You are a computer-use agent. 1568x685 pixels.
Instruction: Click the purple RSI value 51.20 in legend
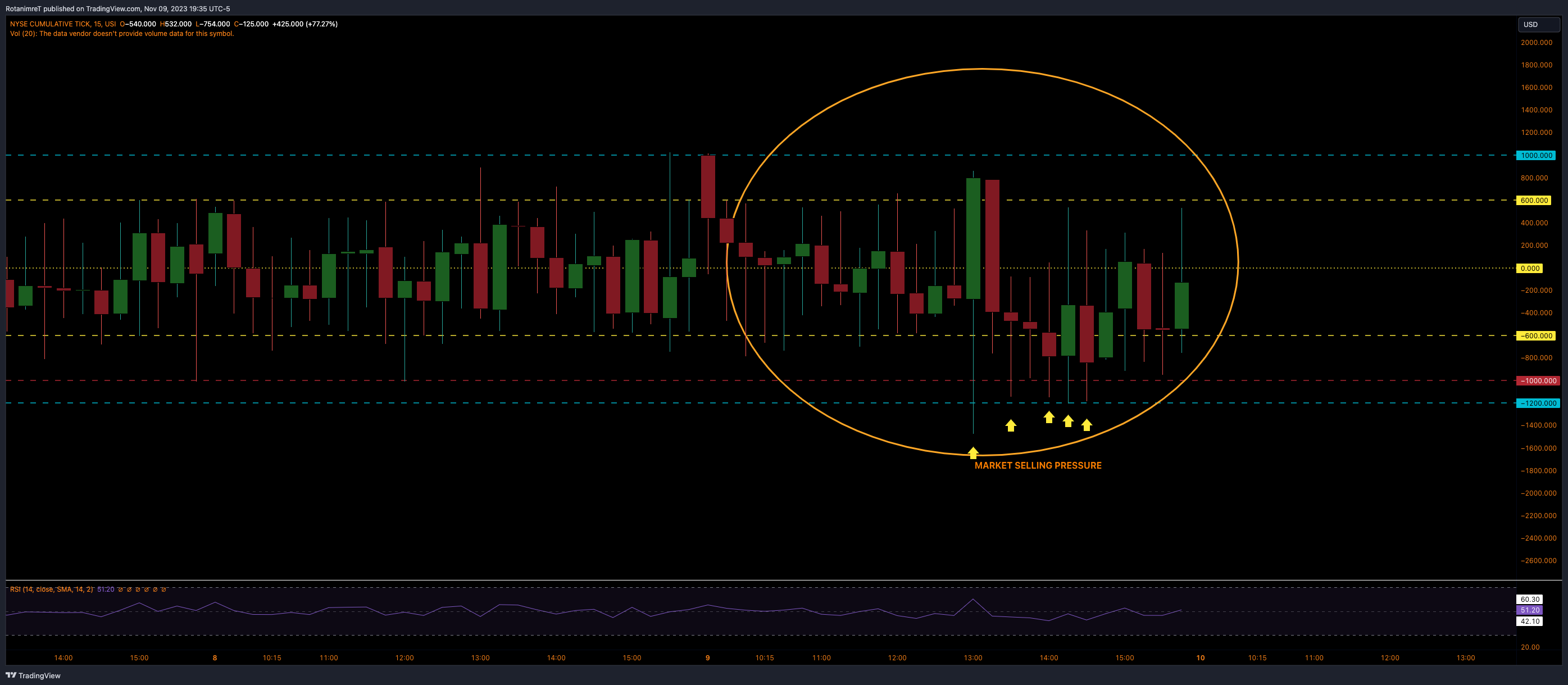(x=105, y=589)
